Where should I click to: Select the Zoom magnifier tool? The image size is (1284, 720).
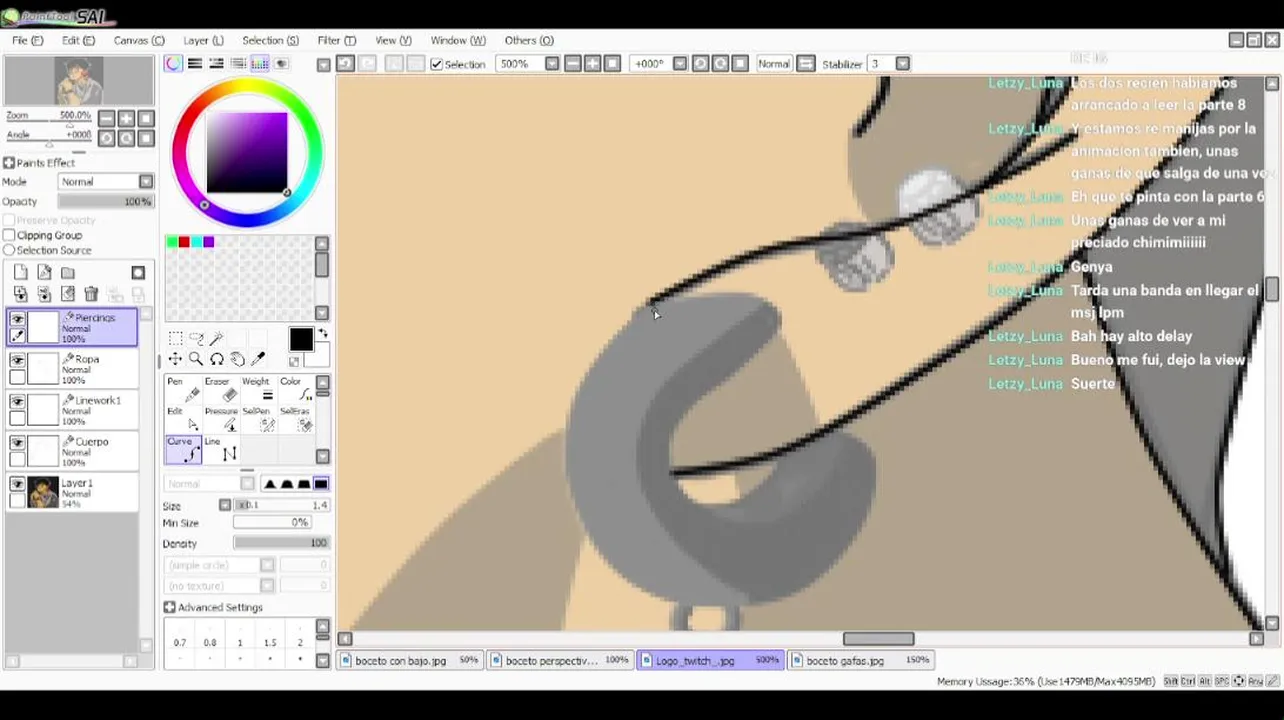pos(196,359)
